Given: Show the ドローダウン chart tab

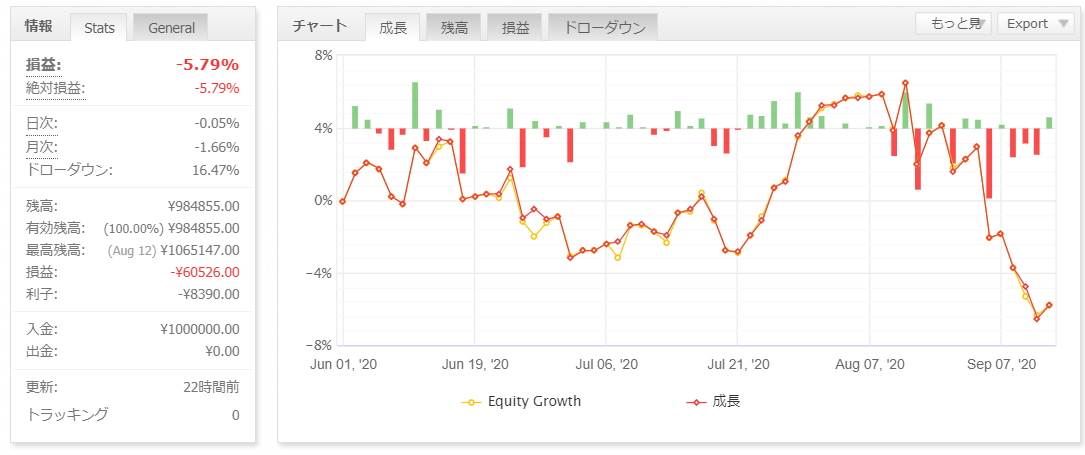Looking at the screenshot, I should pos(603,28).
